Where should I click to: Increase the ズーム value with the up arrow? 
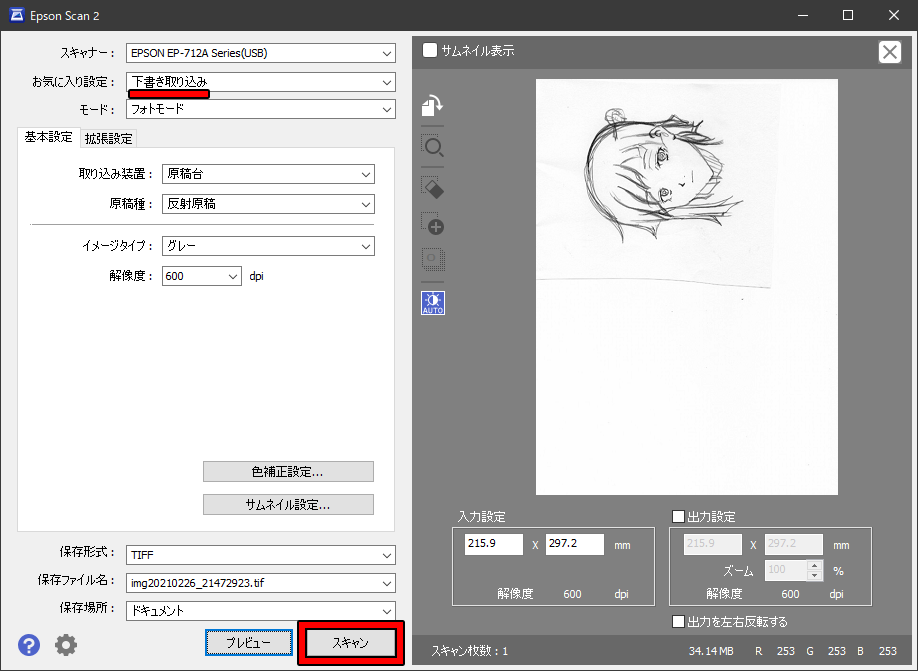pos(814,565)
